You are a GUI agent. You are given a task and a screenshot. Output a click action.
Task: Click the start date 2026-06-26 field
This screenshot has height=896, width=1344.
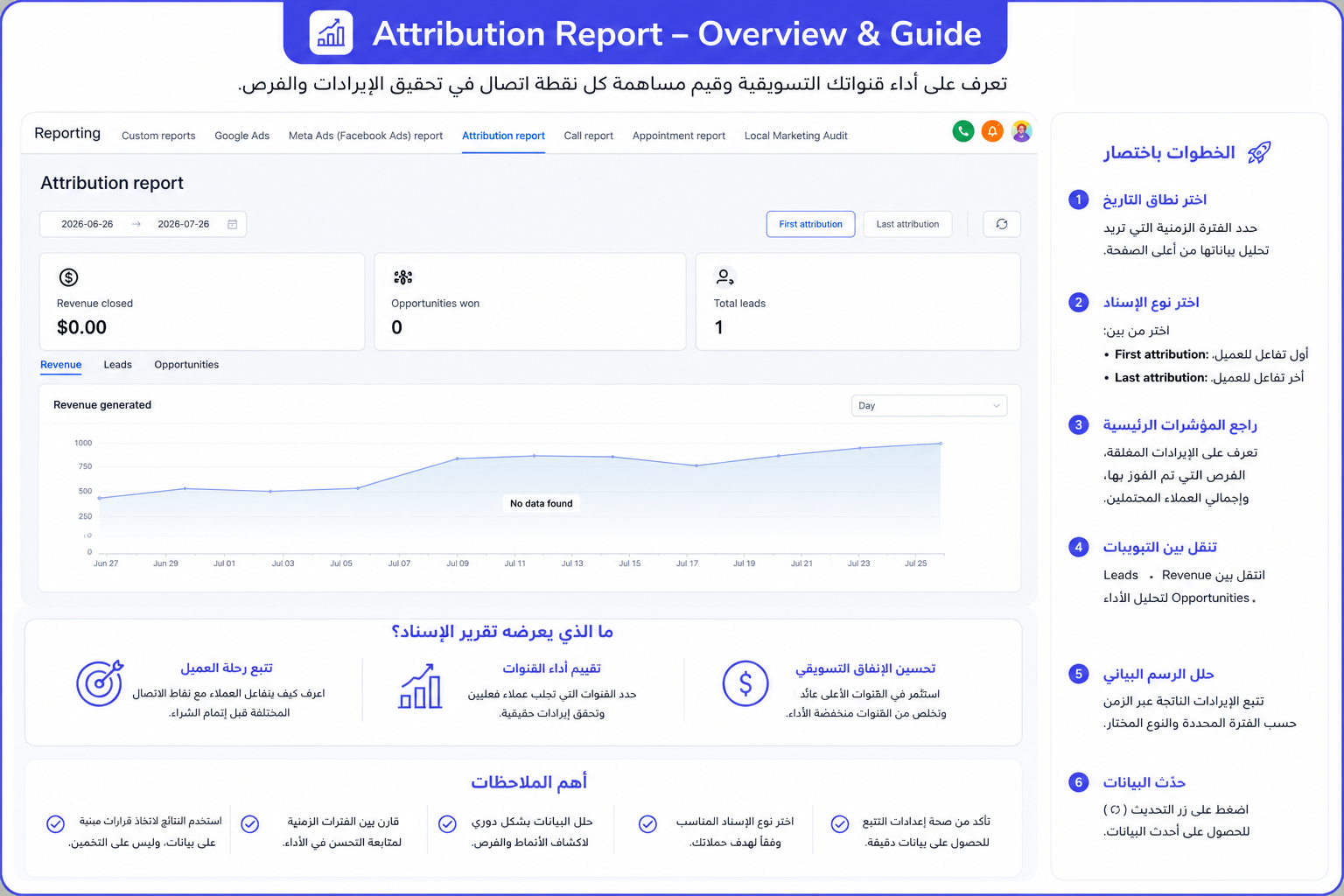(x=87, y=224)
